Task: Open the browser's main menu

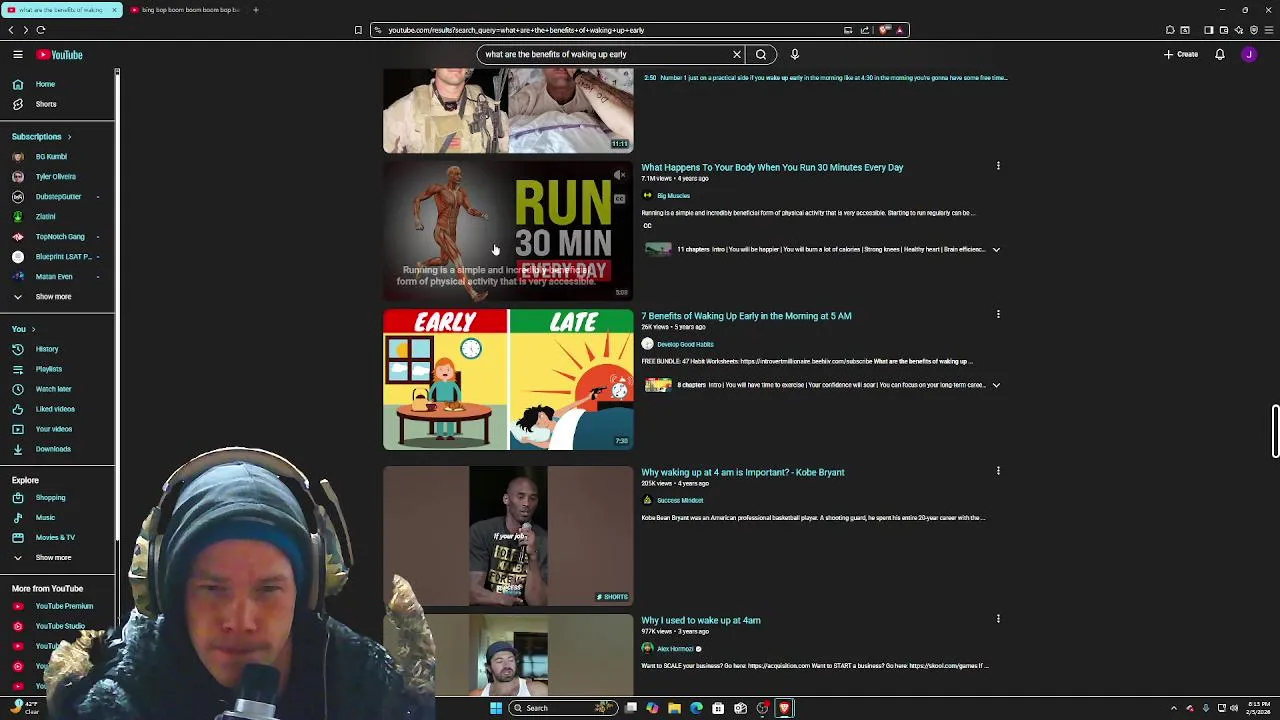Action: pyautogui.click(x=1269, y=30)
